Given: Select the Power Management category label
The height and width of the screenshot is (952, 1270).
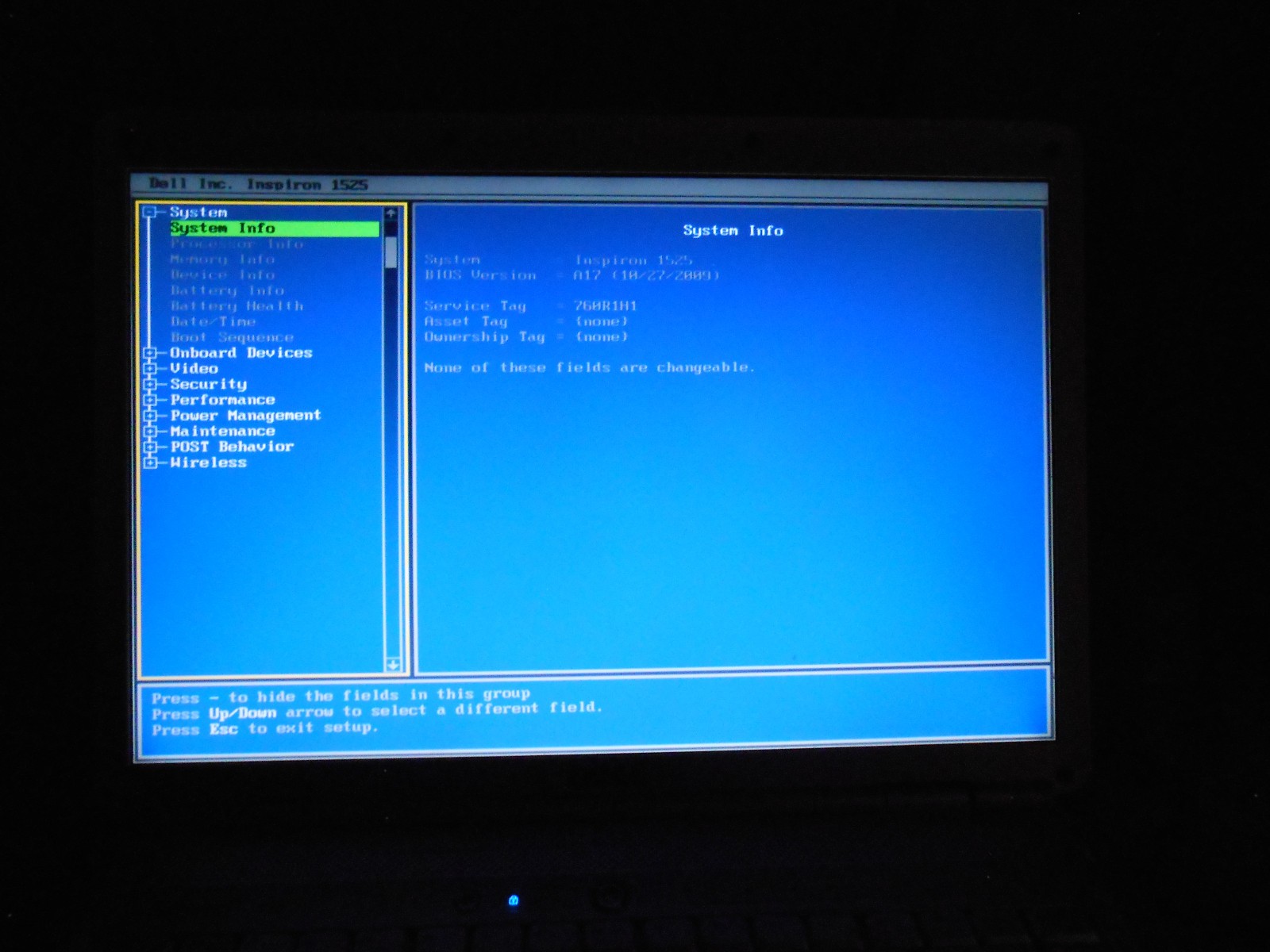Looking at the screenshot, I should coord(246,416).
